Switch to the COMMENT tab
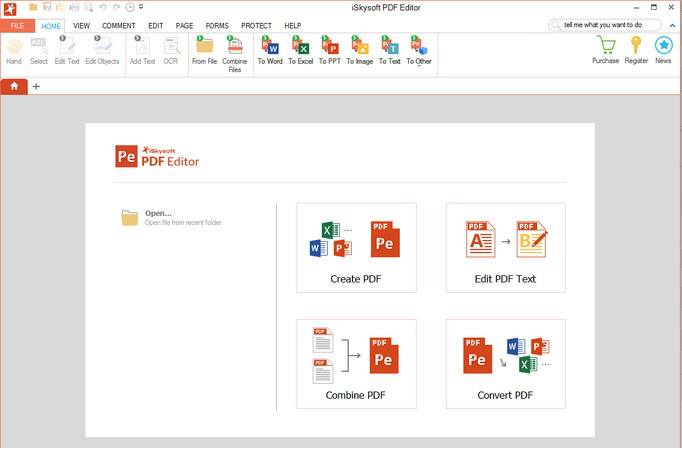The height and width of the screenshot is (465, 682). (119, 26)
